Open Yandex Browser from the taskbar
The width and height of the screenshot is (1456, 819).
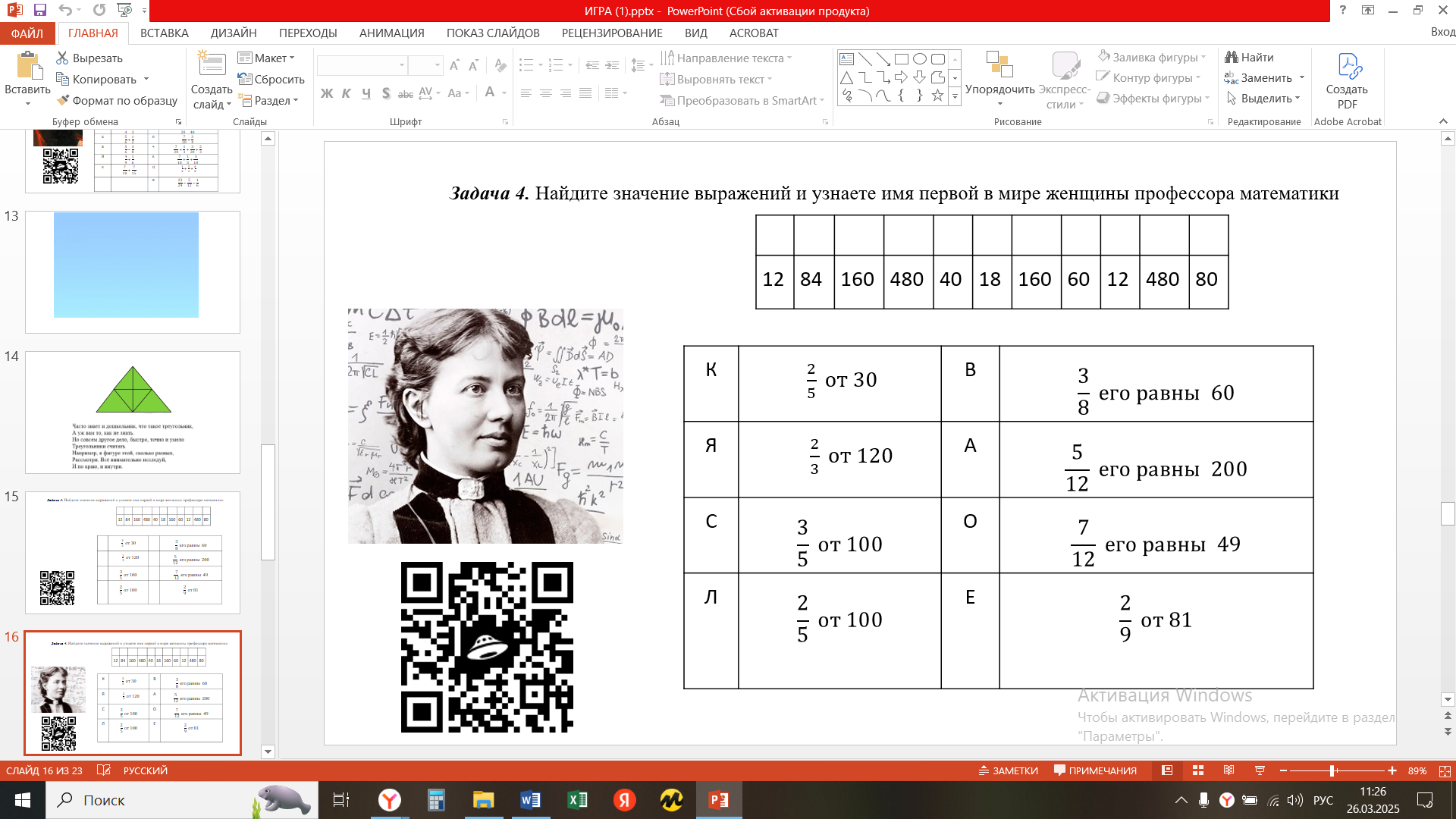coord(389,800)
